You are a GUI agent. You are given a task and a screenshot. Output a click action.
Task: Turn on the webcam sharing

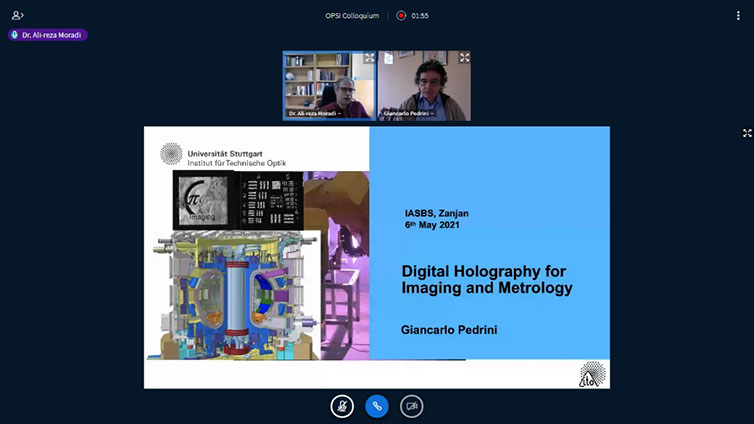coord(411,405)
